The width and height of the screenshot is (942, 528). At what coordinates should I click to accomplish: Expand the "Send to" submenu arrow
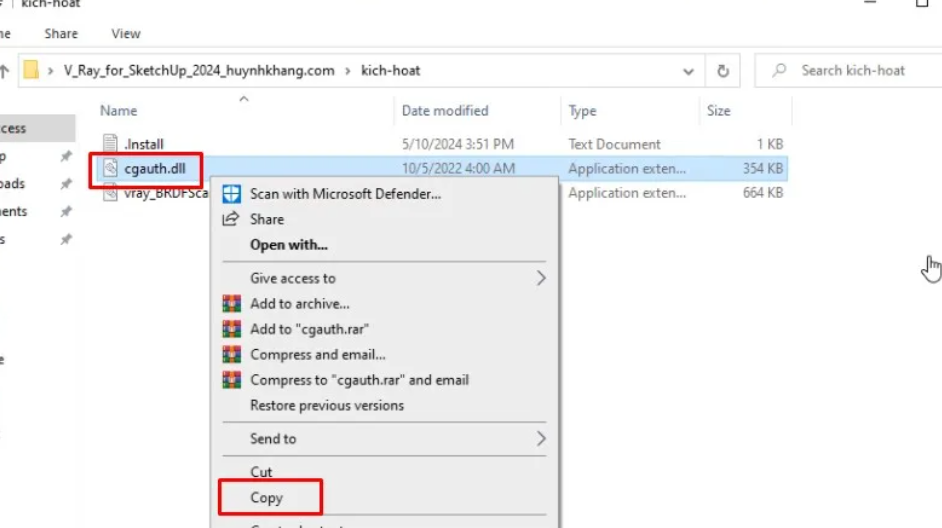click(541, 438)
